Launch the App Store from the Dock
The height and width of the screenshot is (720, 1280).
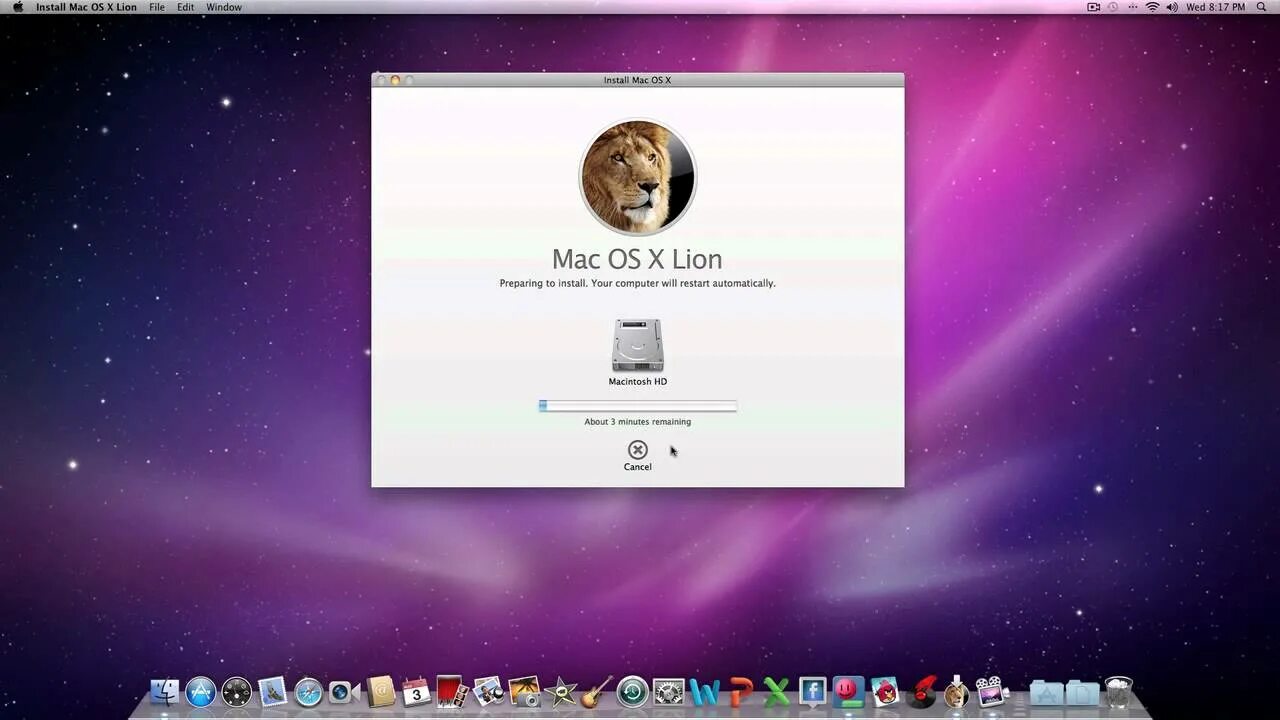tap(201, 692)
